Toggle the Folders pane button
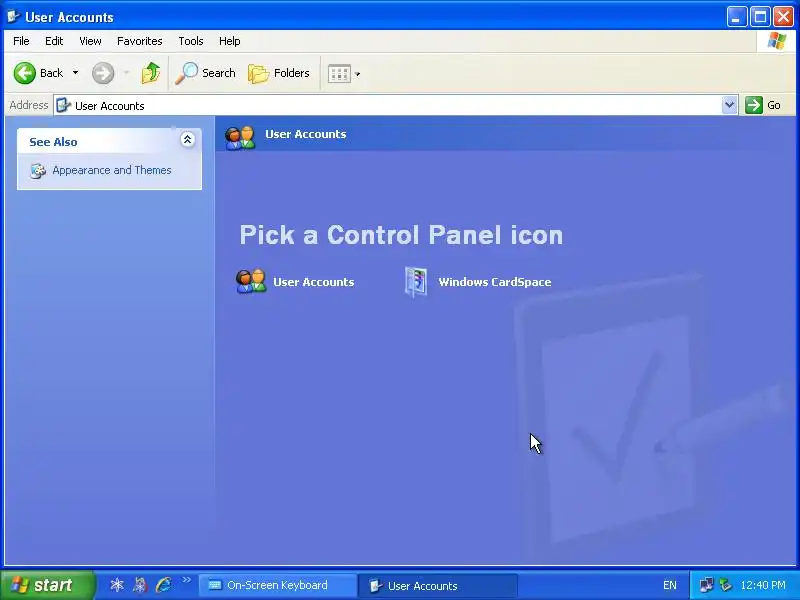Image resolution: width=800 pixels, height=600 pixels. [279, 73]
